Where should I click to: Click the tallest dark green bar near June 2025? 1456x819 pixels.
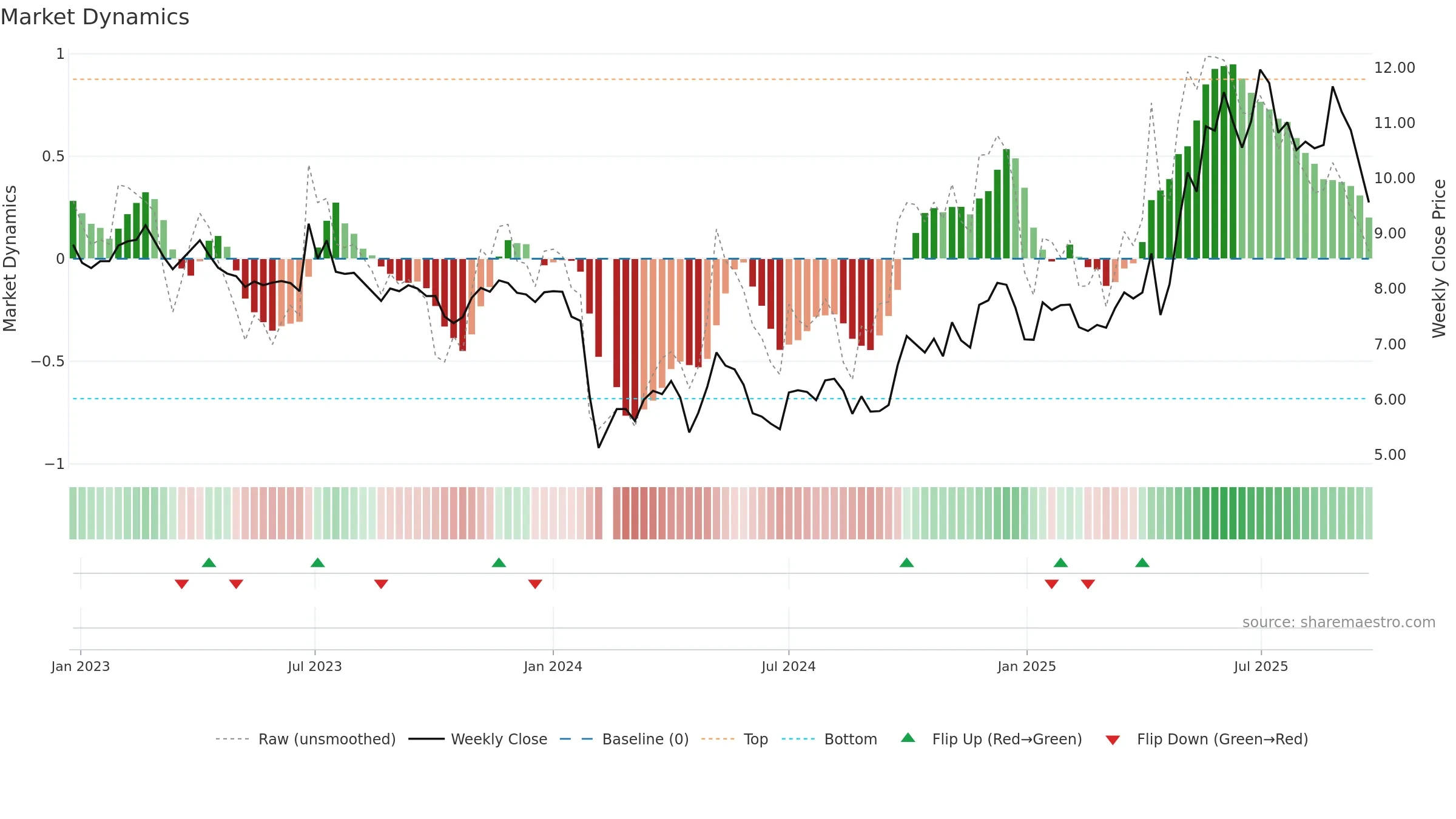tap(1233, 161)
